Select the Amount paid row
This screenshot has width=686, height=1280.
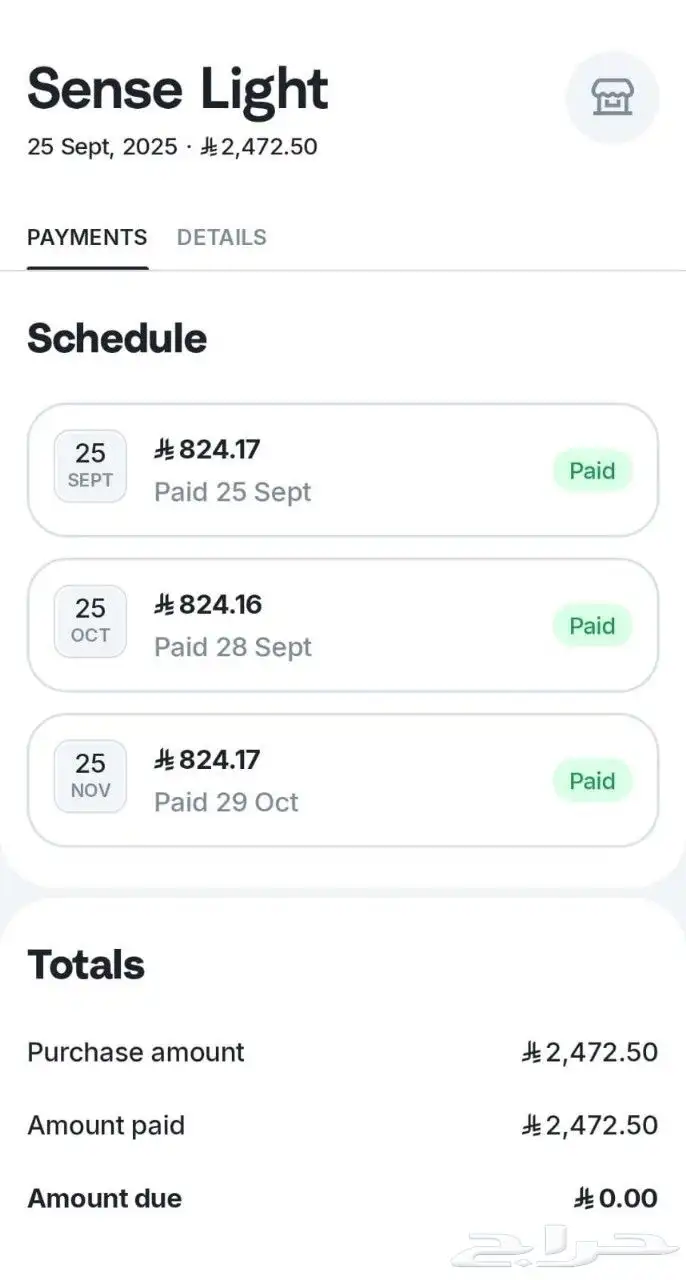(342, 1125)
